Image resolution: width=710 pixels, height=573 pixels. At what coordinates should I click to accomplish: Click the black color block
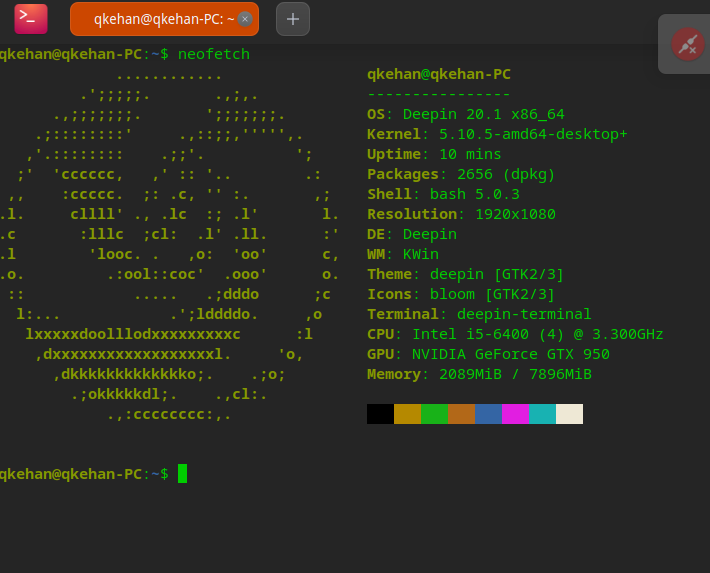(x=380, y=414)
